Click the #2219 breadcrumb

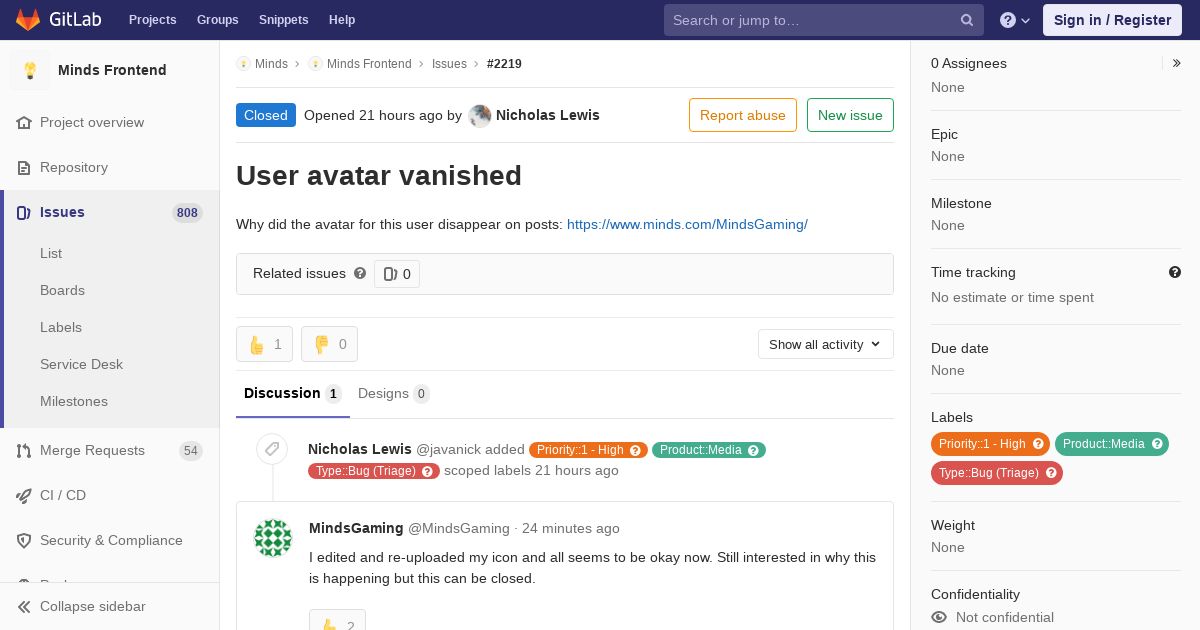pos(504,64)
